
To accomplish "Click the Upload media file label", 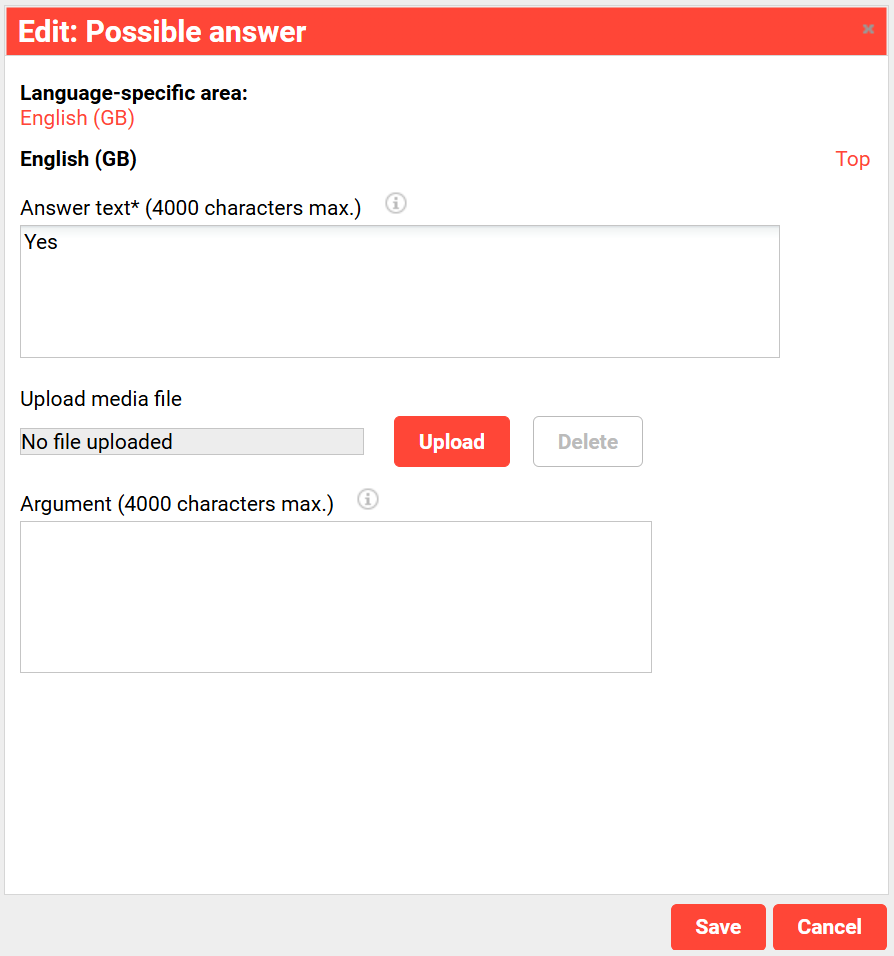I will coord(101,399).
